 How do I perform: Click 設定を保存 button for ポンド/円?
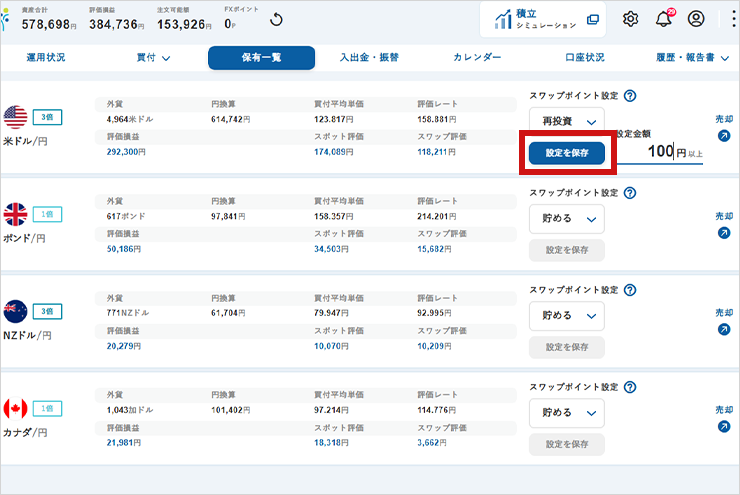(567, 250)
